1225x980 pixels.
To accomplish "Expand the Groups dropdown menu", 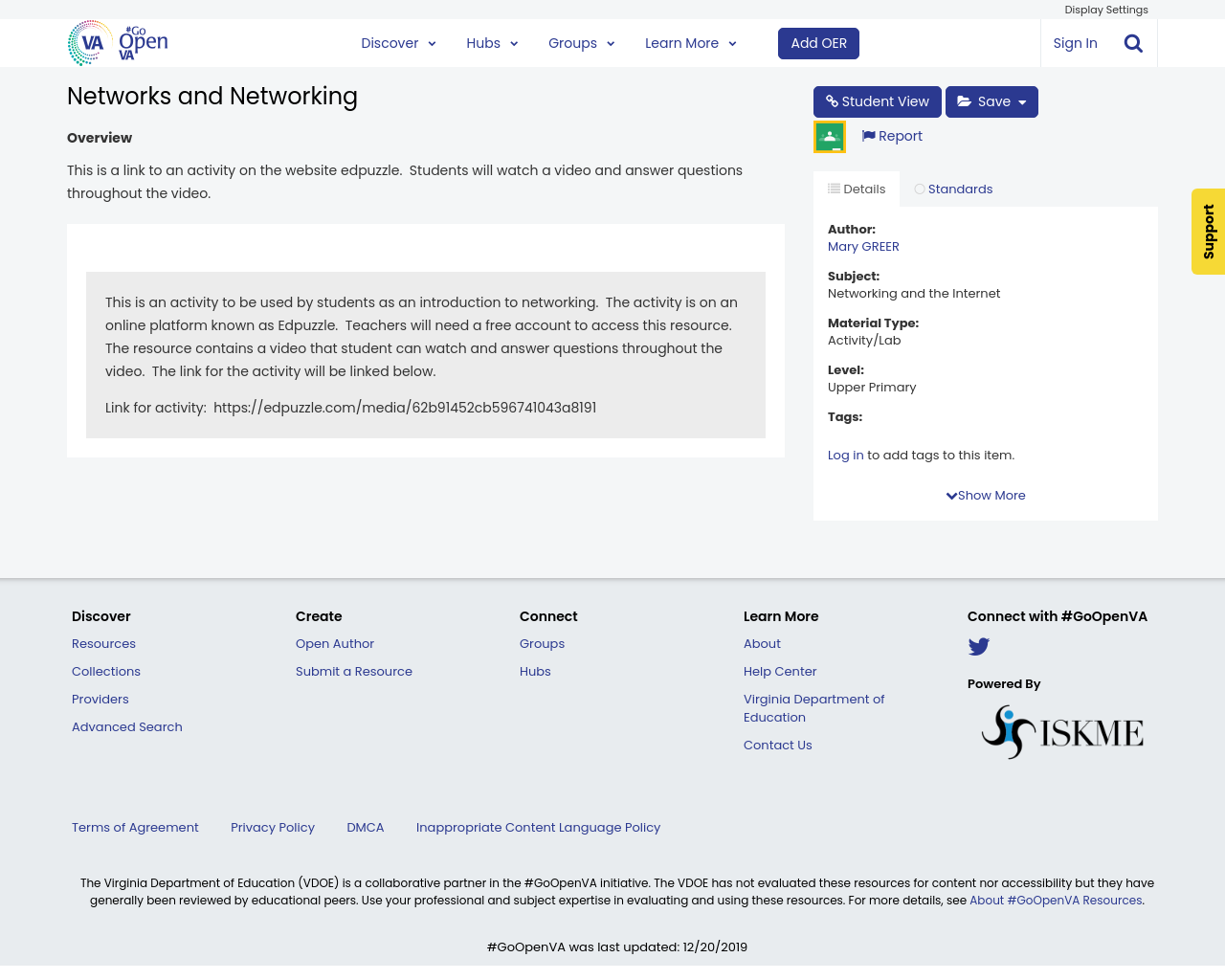I will click(582, 43).
